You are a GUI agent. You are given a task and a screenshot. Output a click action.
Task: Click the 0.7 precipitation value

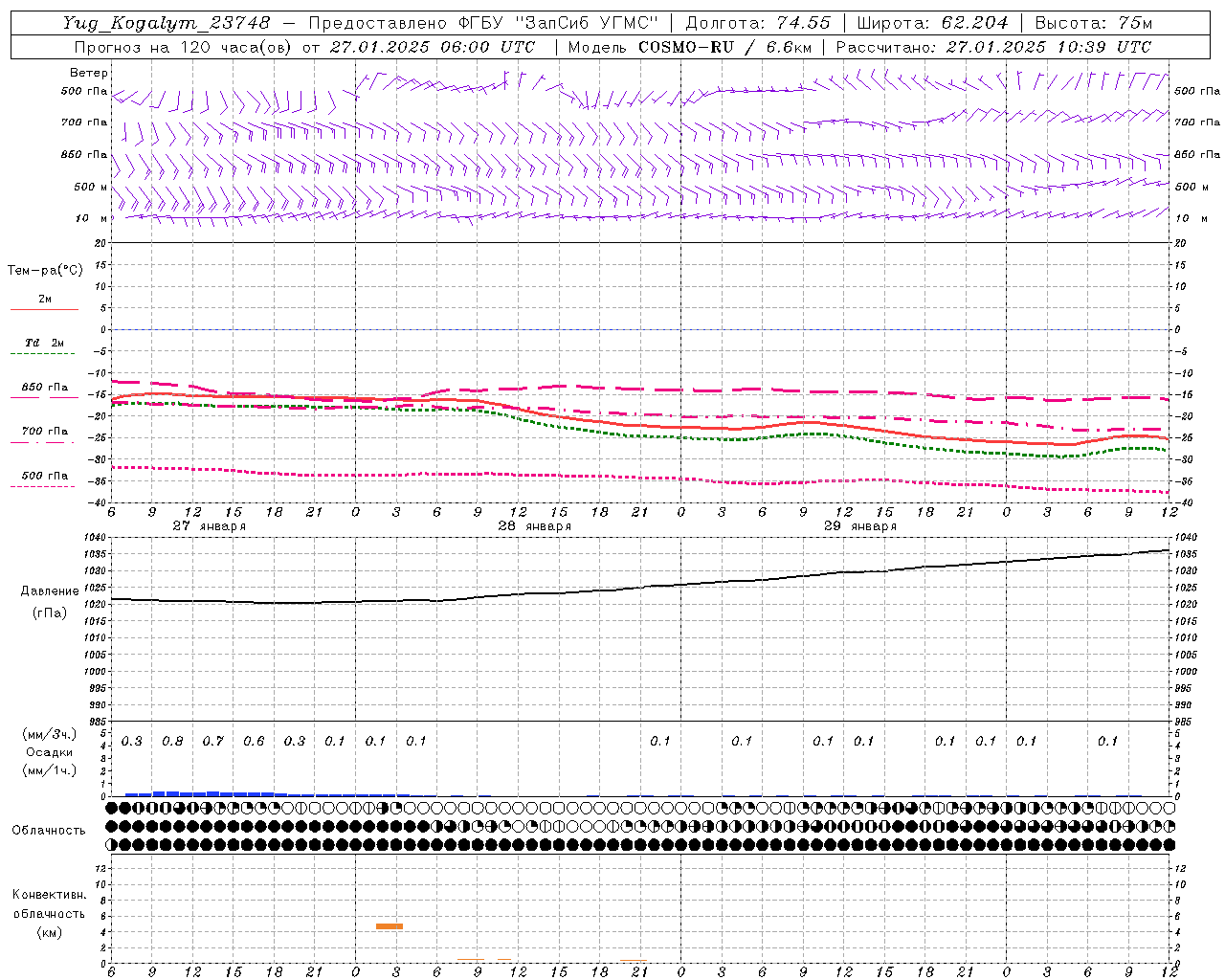point(212,741)
